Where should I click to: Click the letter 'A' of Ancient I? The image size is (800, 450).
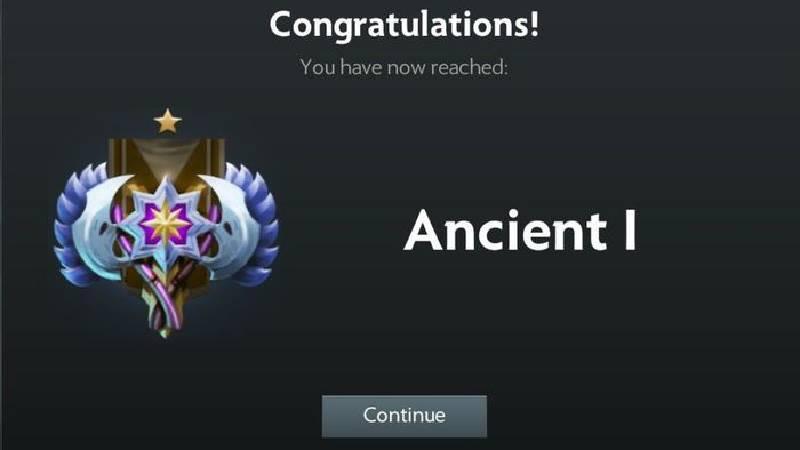[x=428, y=231]
